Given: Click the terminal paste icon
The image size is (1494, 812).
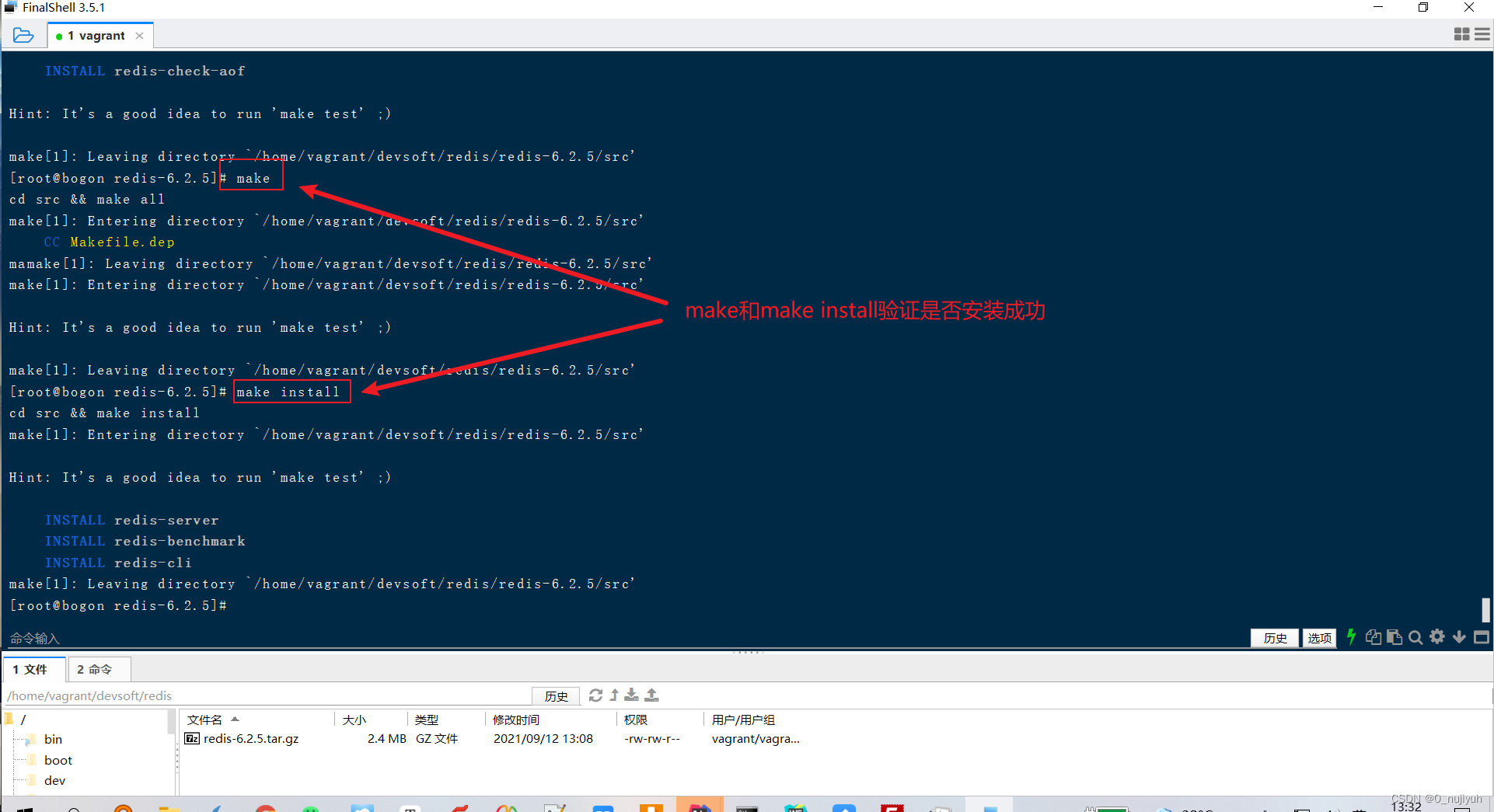Looking at the screenshot, I should coord(1395,637).
